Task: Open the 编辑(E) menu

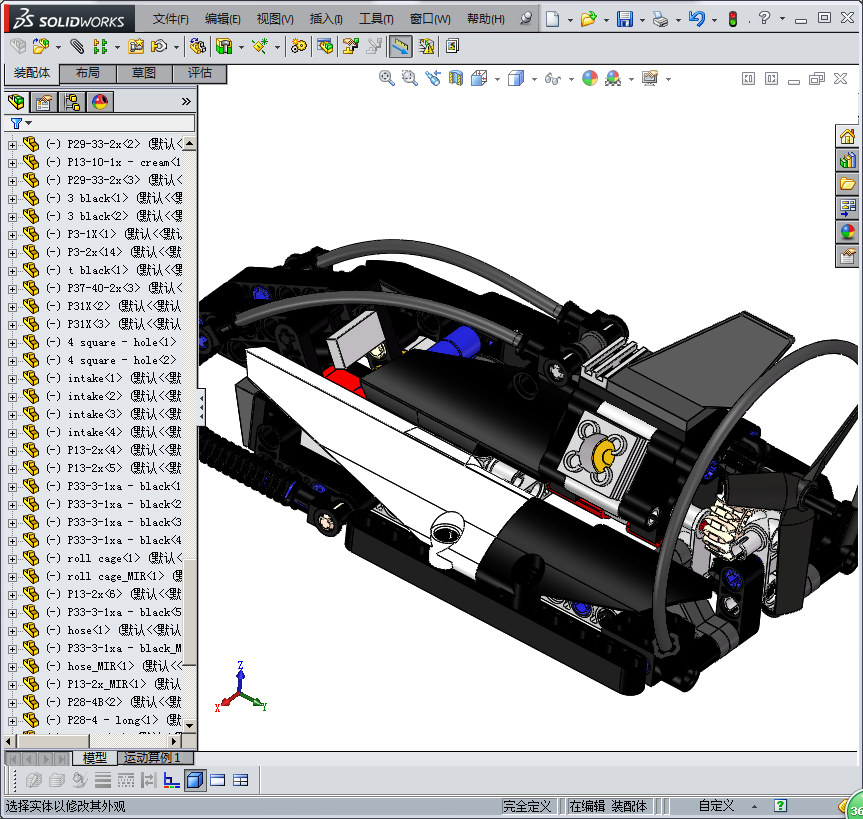Action: [222, 19]
